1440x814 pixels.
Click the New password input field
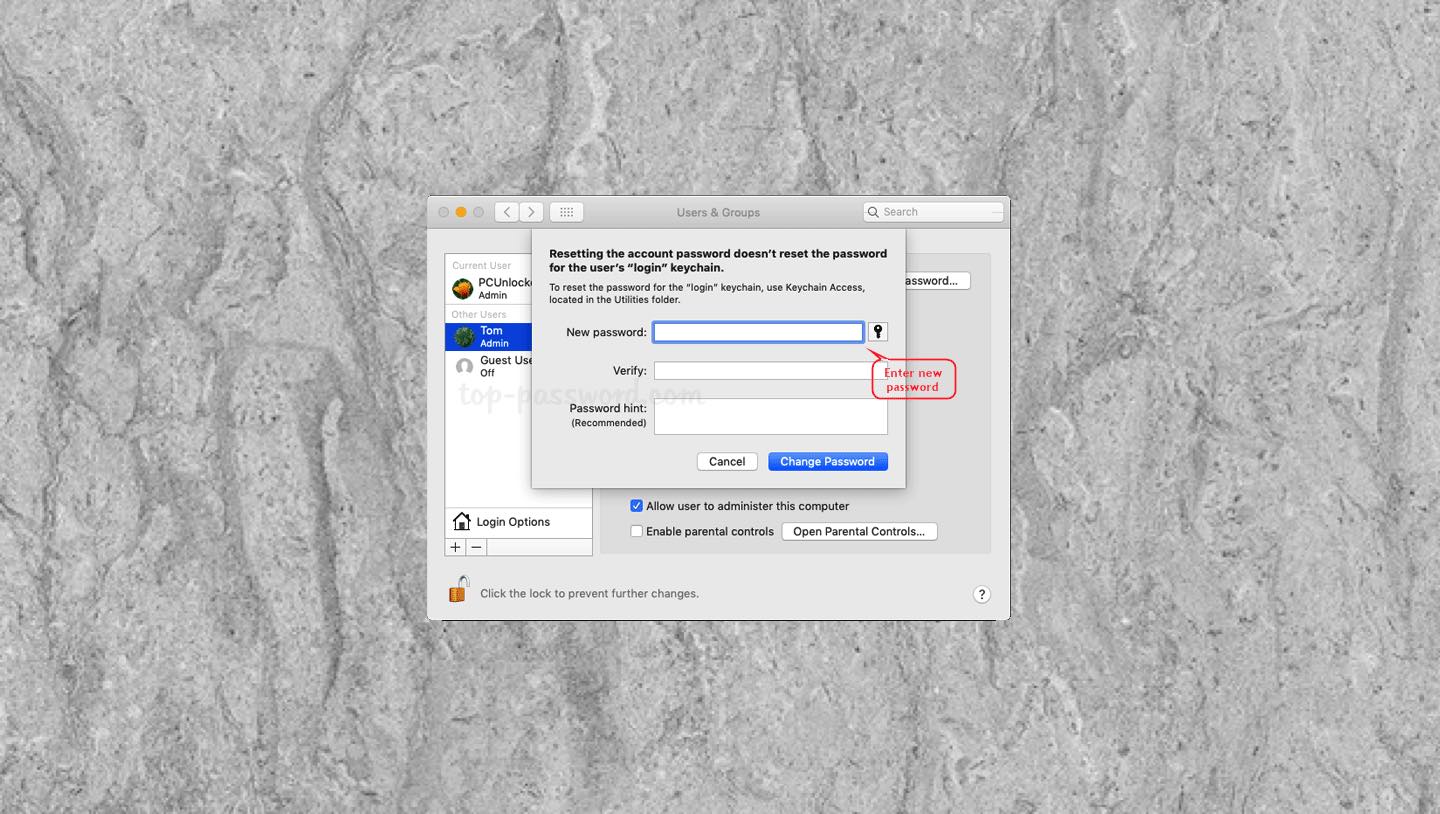757,331
